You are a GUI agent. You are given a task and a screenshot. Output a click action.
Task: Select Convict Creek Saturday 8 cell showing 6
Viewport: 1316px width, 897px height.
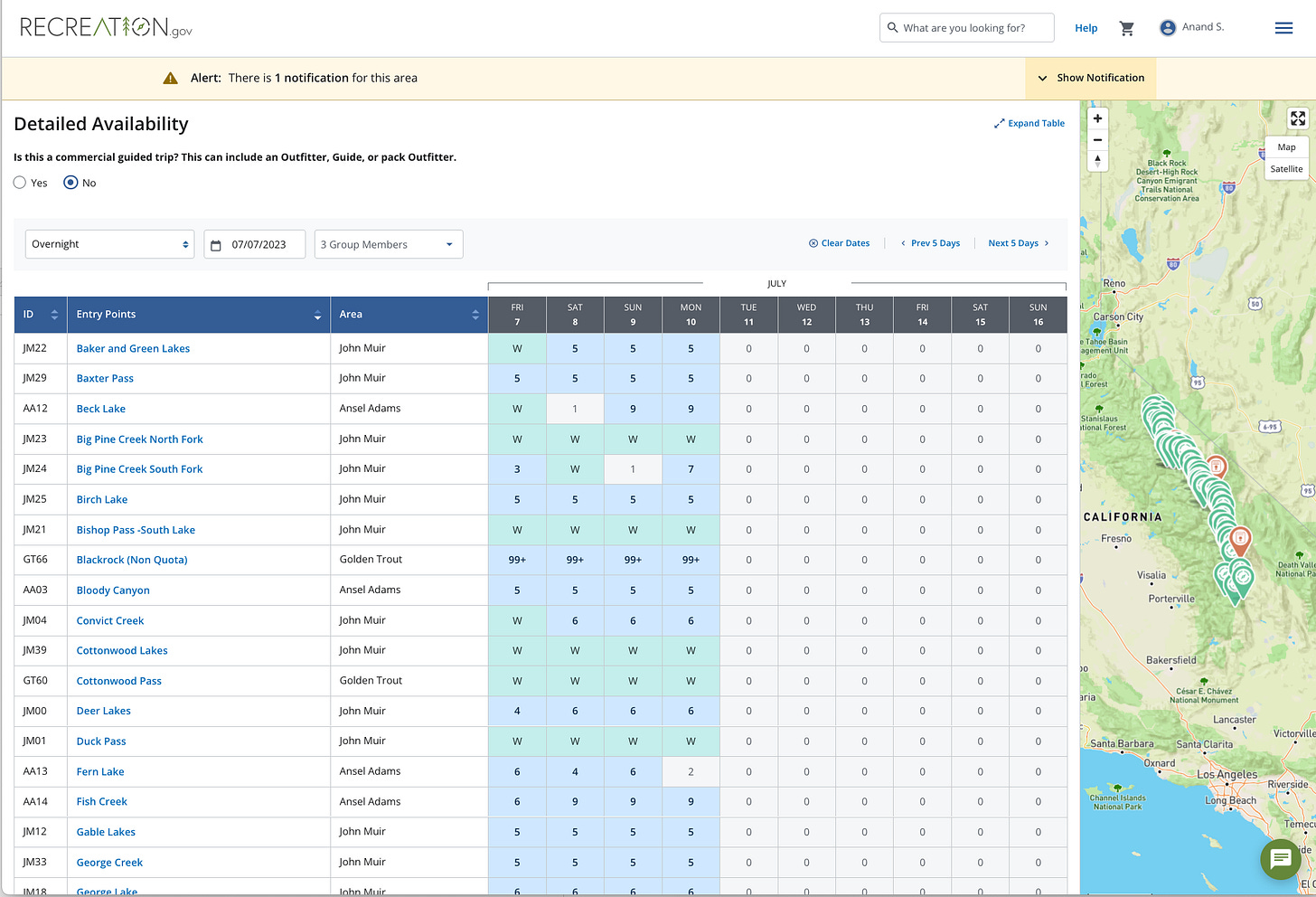(575, 620)
